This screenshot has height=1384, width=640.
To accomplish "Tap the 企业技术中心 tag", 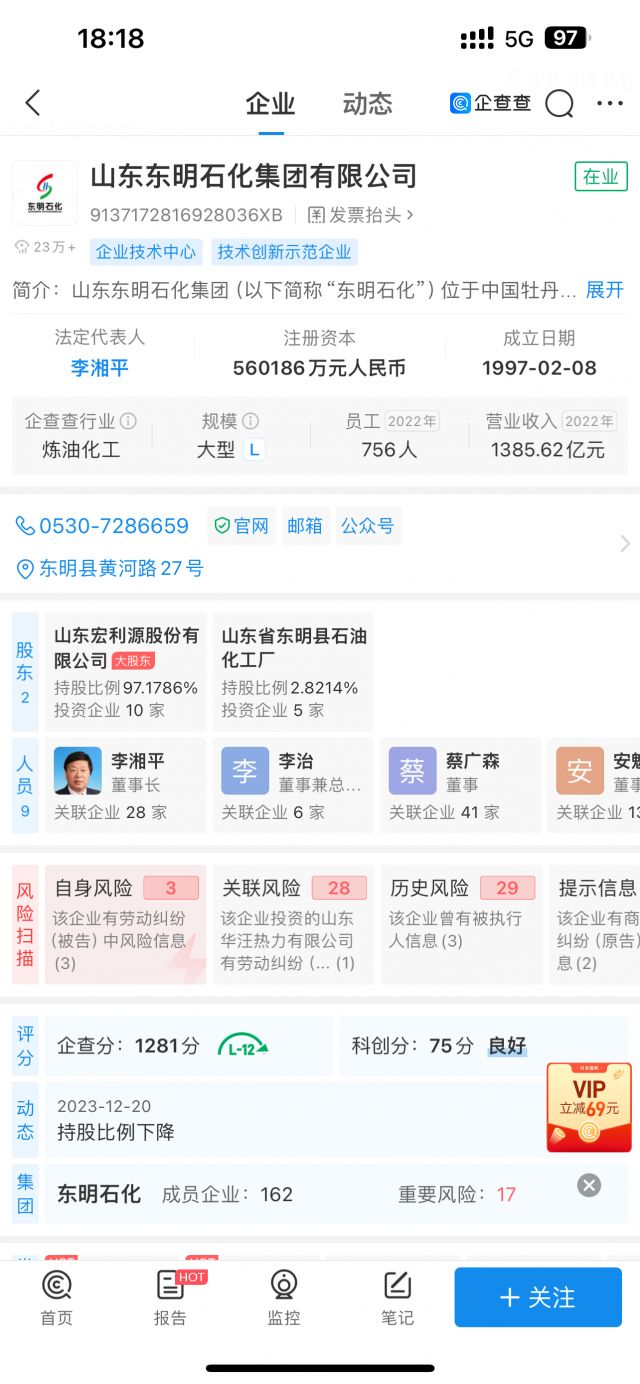I will click(x=146, y=252).
